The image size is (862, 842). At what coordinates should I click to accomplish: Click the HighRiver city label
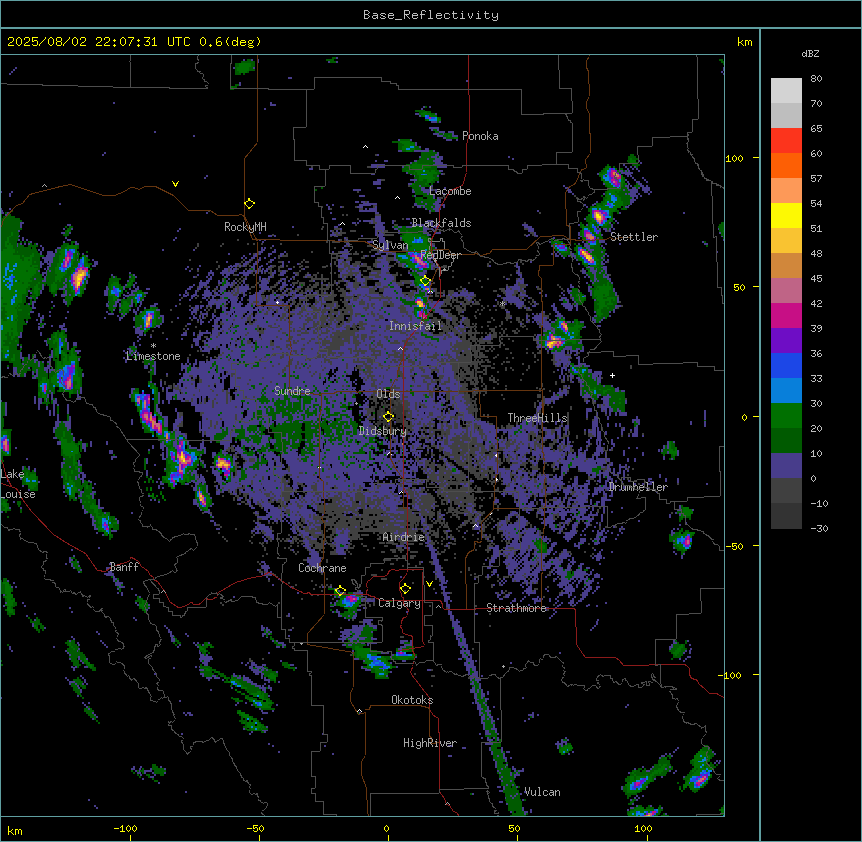pos(430,743)
